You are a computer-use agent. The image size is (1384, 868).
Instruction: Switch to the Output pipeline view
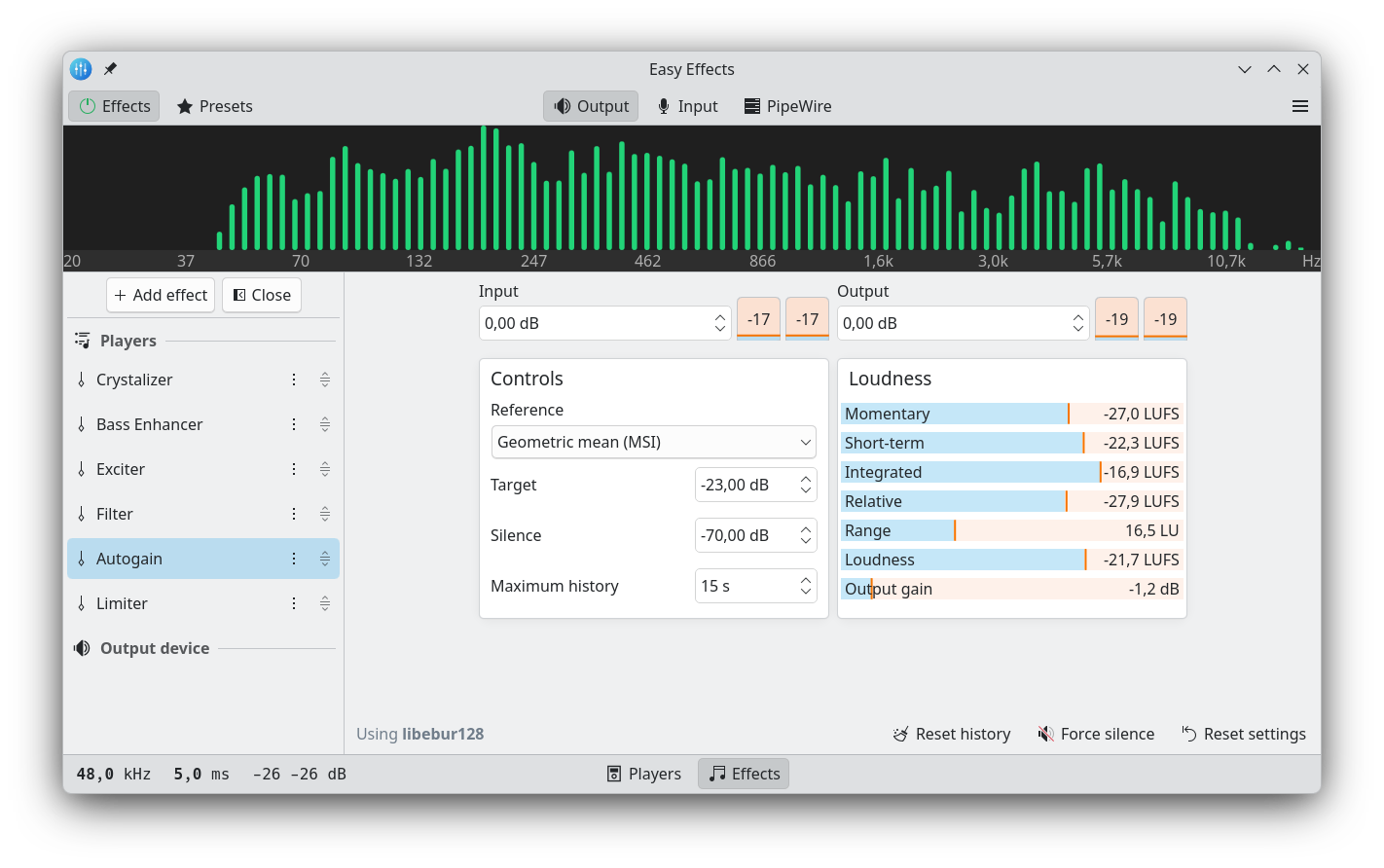(591, 106)
